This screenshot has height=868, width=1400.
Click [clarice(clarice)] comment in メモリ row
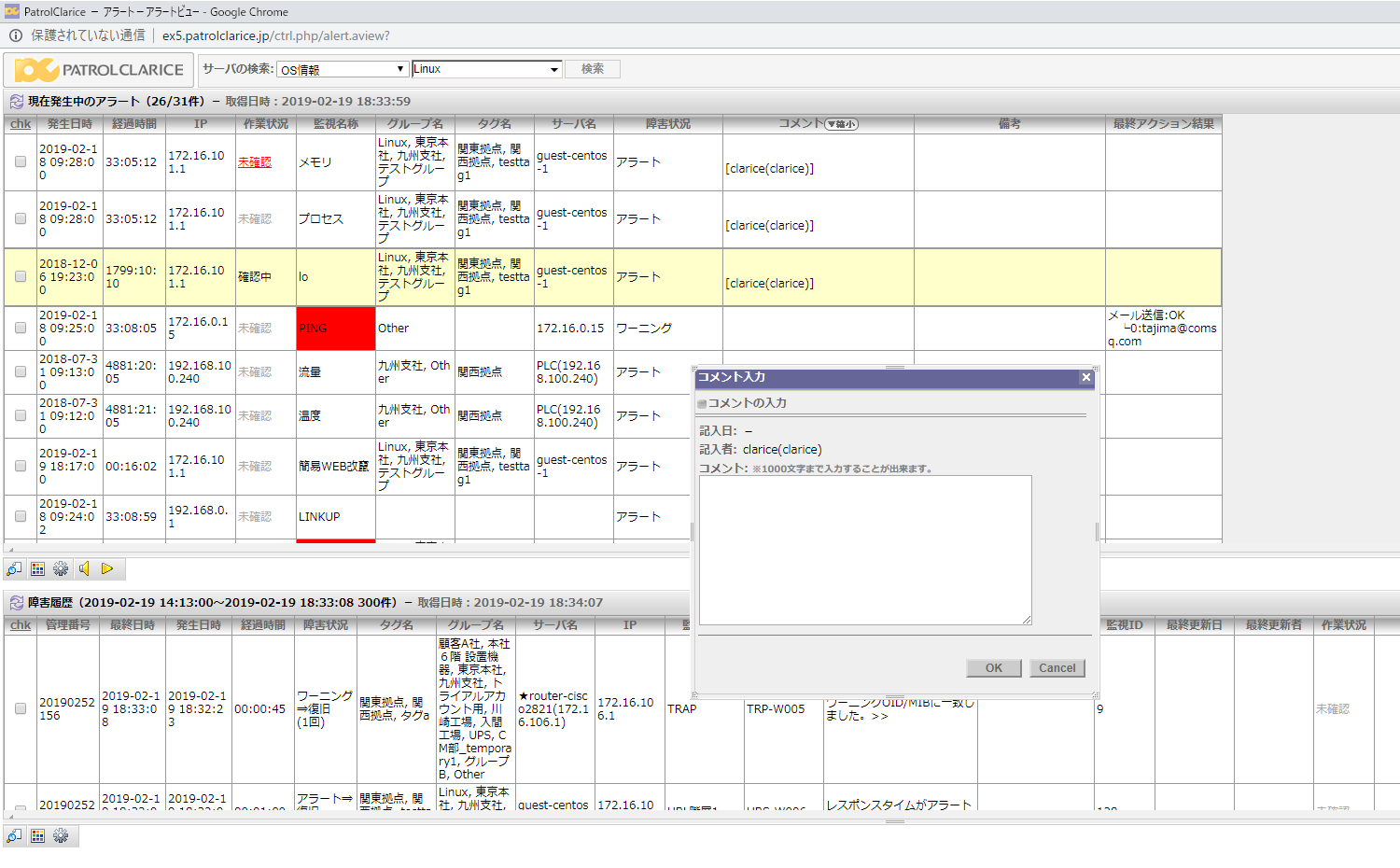click(770, 169)
